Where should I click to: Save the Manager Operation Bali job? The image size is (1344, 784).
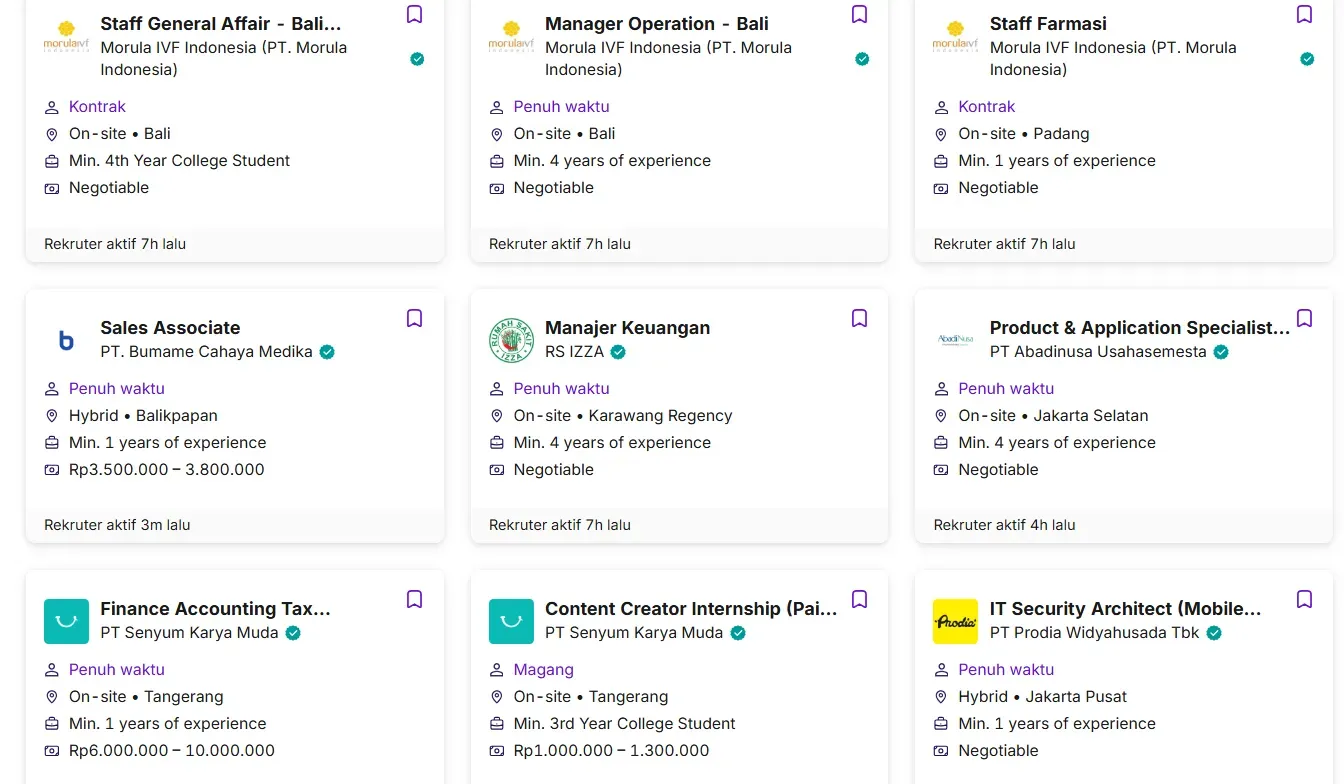859,14
